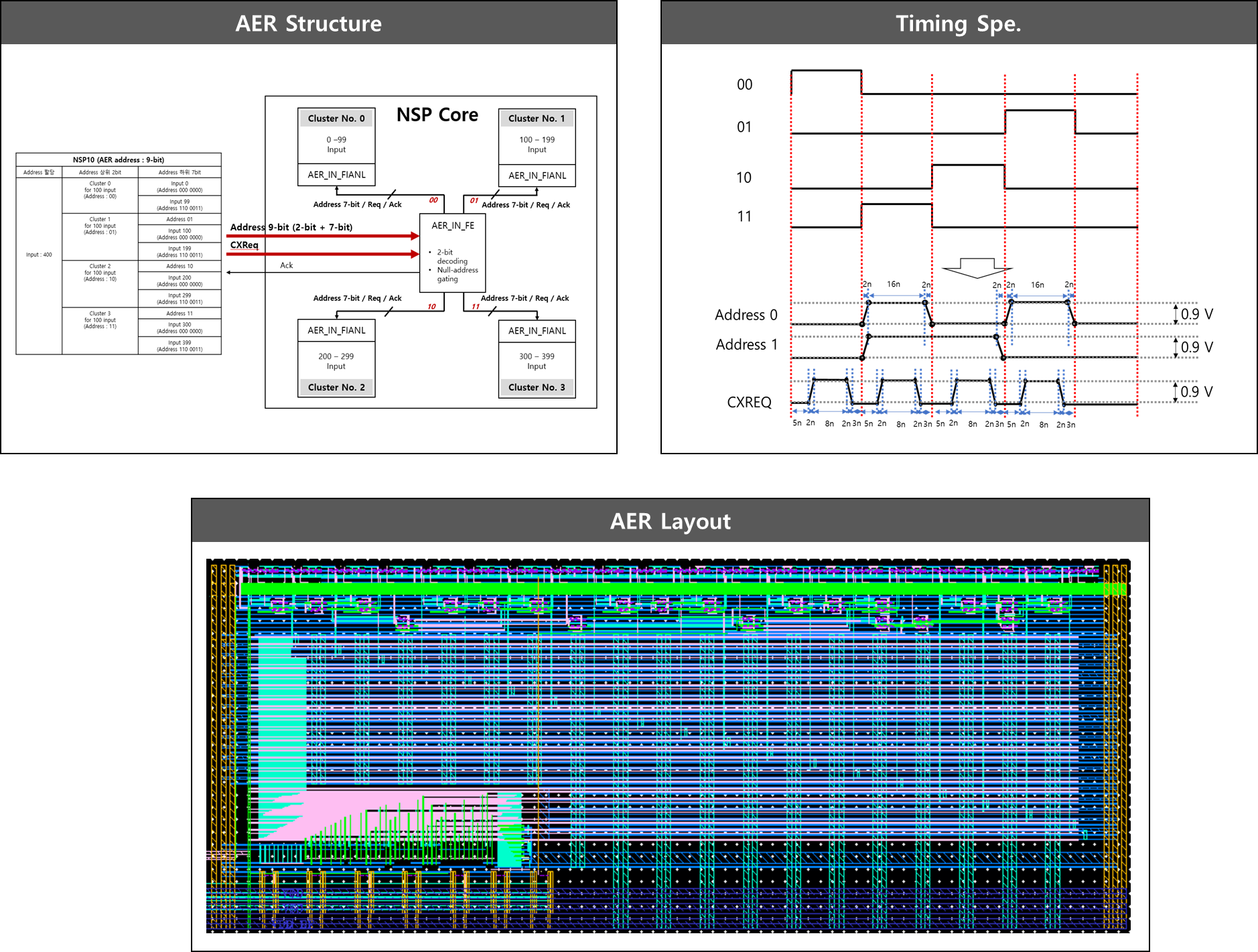Select the Cluster No. 0 block label

(336, 119)
